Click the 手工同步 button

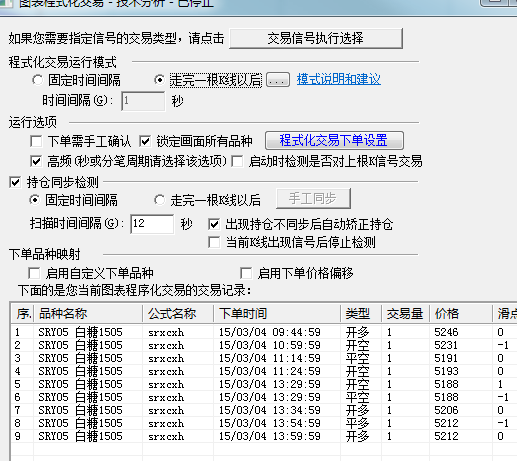313,199
